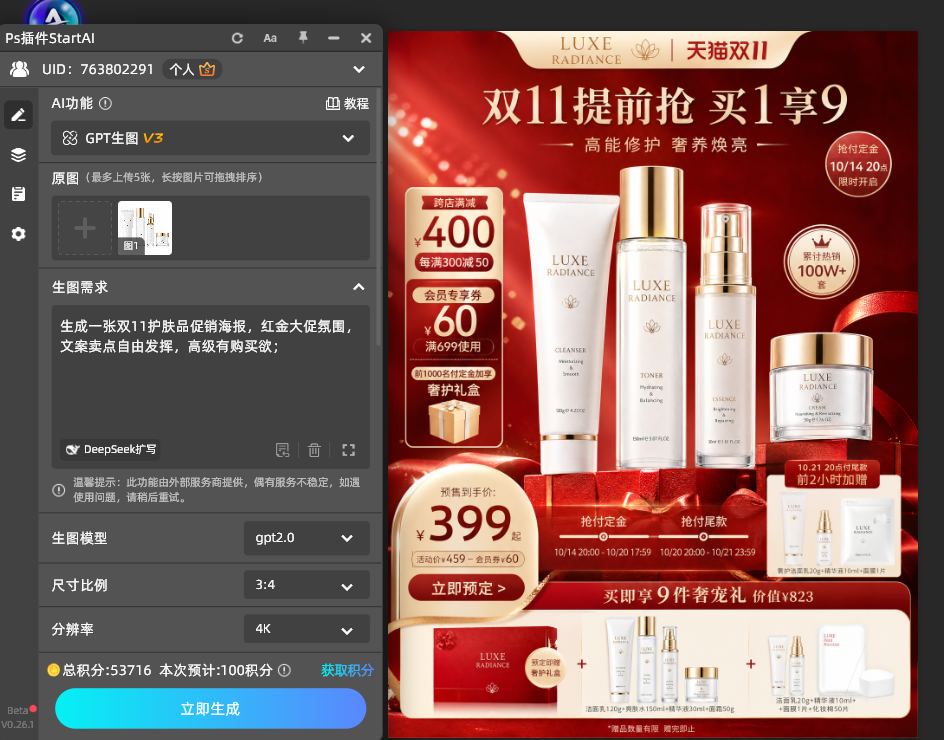
Task: Click the 天猫双11 logo on poster
Action: 727,51
